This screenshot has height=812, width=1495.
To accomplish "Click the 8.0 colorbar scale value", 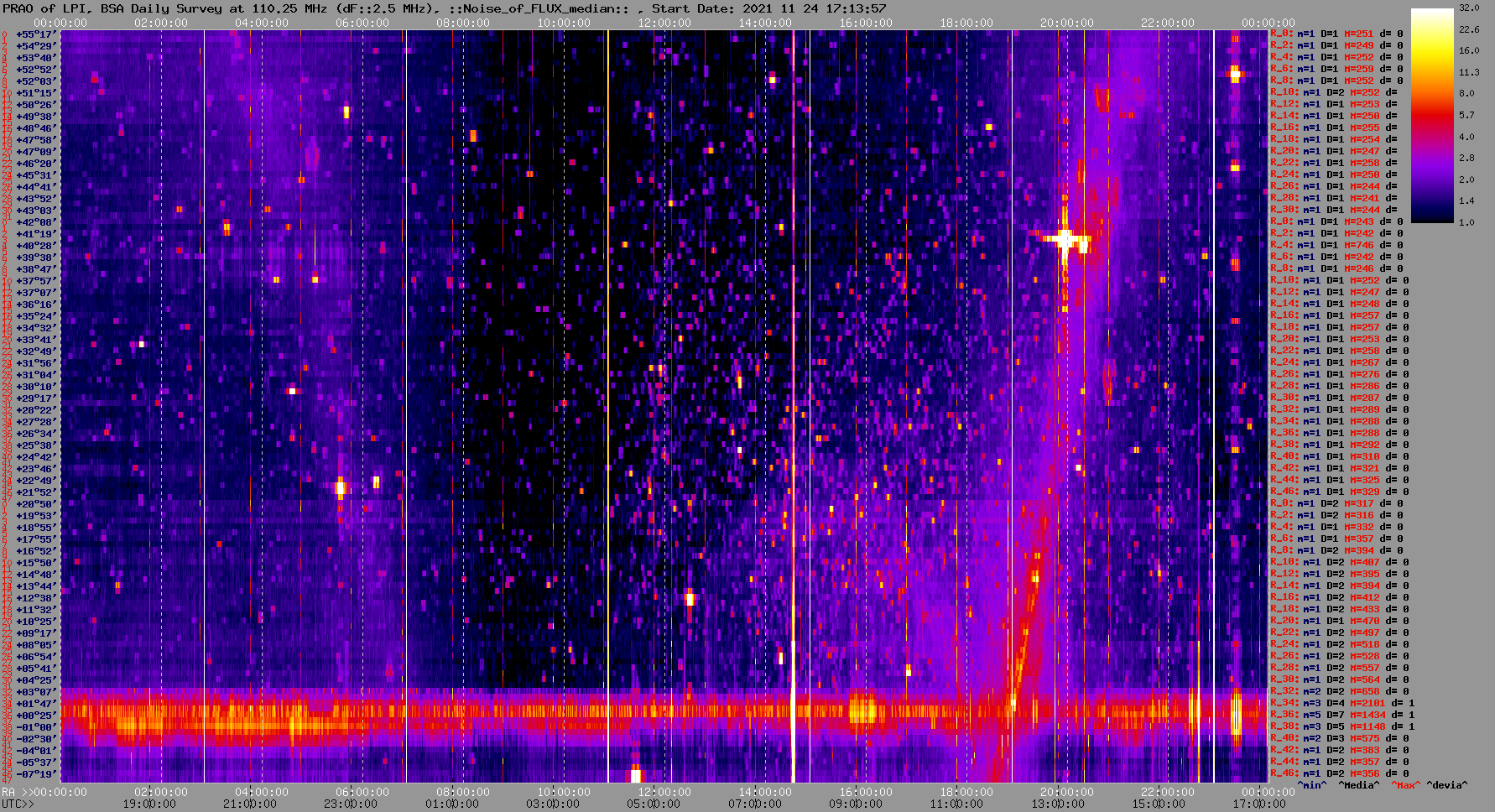I will (x=1466, y=93).
